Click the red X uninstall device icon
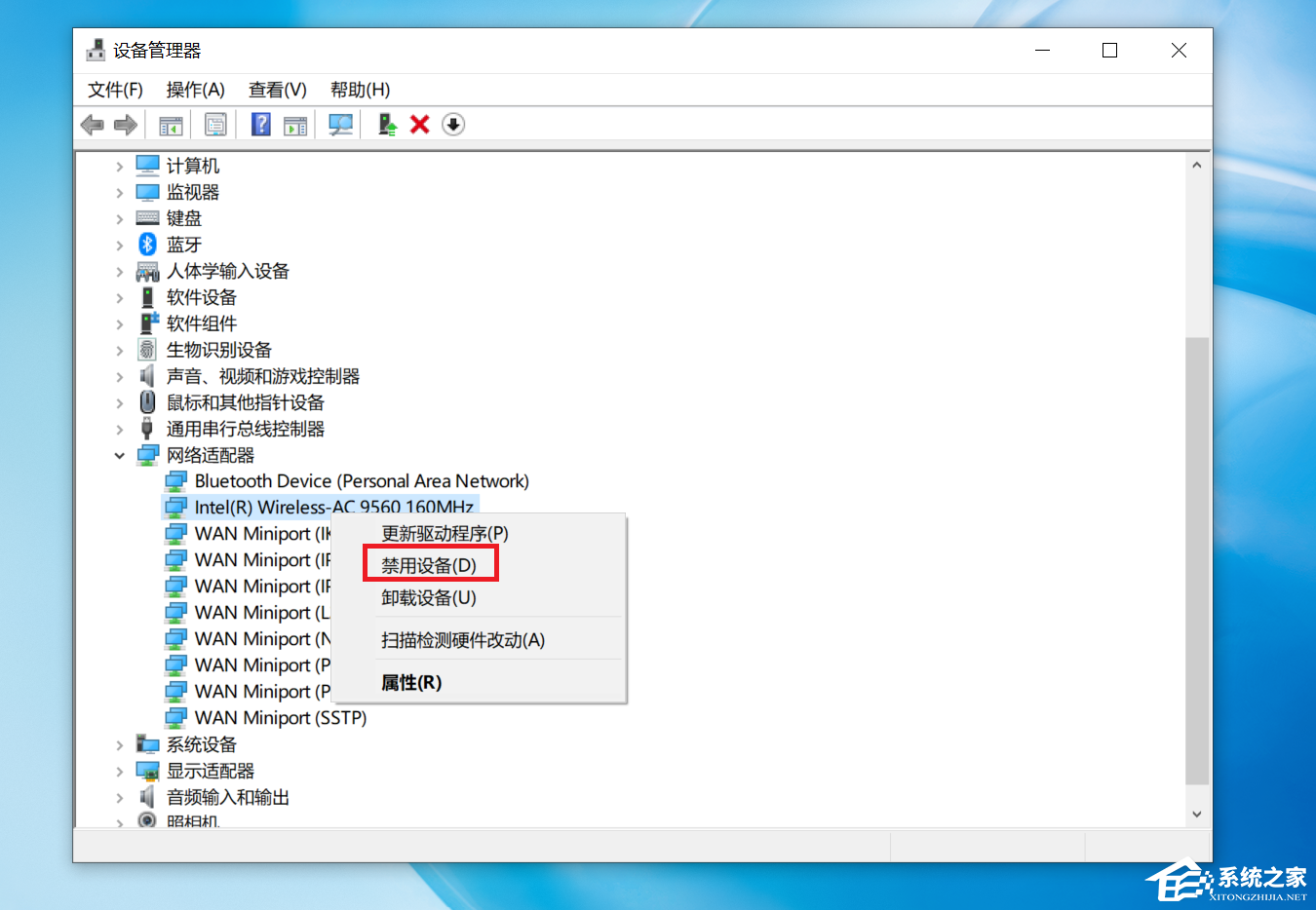 pyautogui.click(x=420, y=124)
